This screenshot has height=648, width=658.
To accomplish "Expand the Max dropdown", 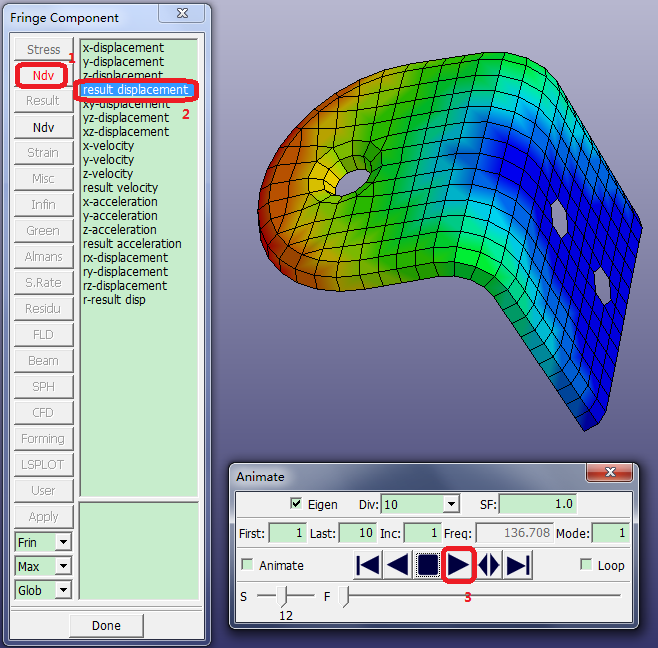I will pos(63,566).
